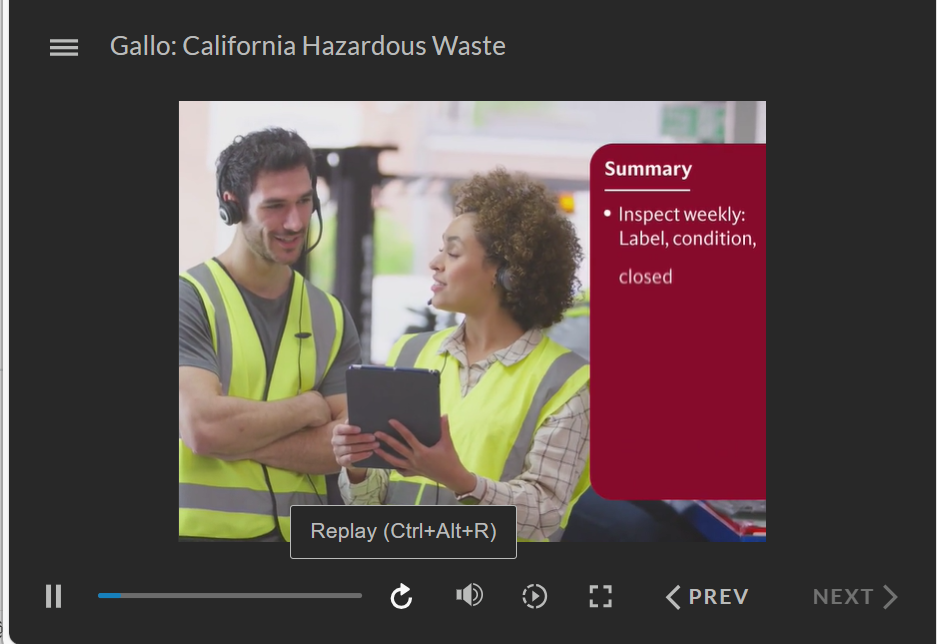This screenshot has width=948, height=644.
Task: Click the slide progress seekbar
Action: click(x=230, y=596)
